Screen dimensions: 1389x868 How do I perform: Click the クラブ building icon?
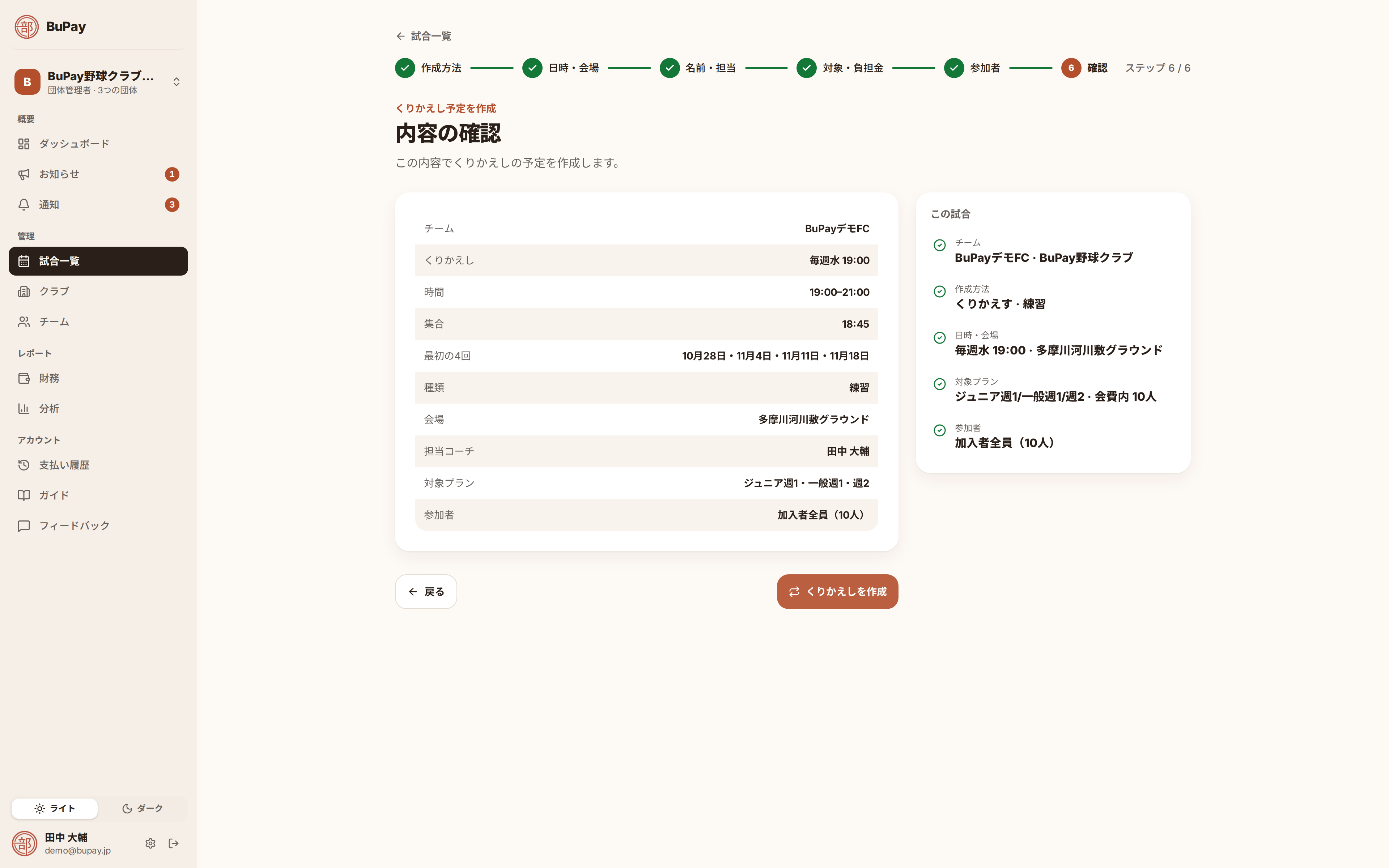24,291
